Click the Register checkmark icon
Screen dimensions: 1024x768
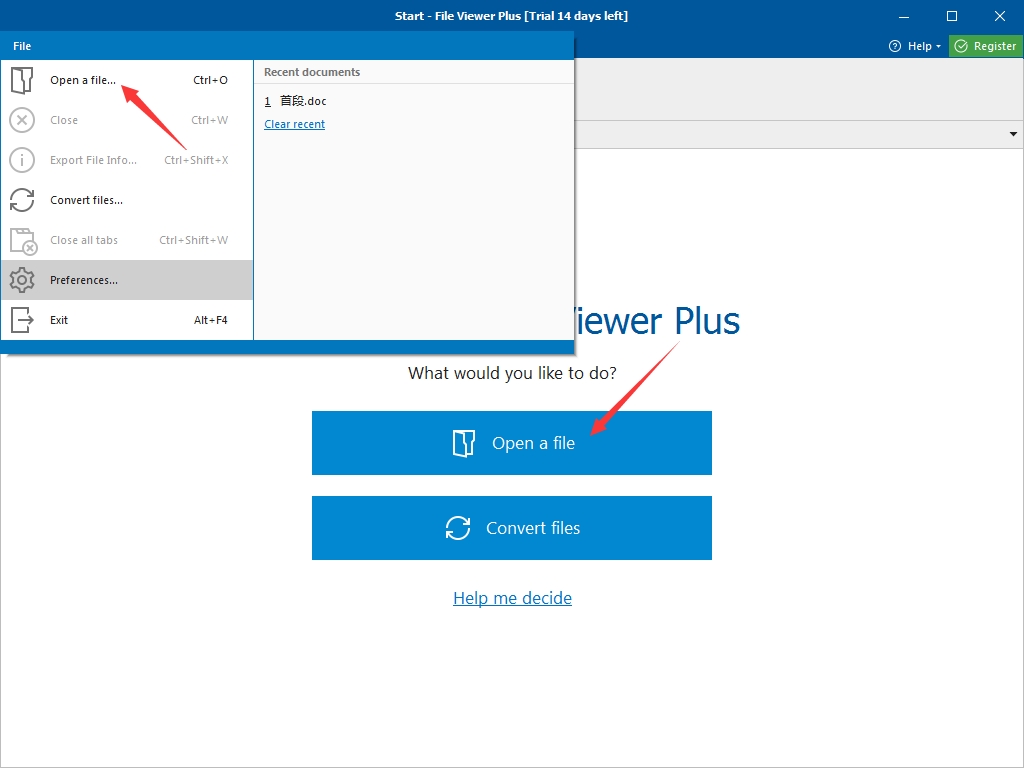[x=961, y=46]
